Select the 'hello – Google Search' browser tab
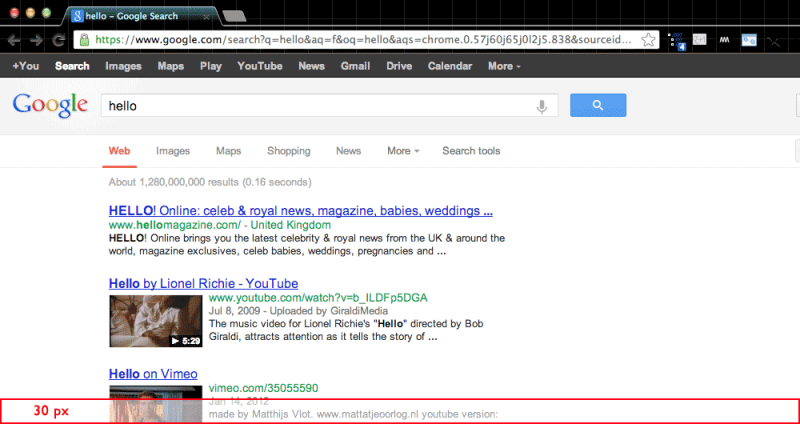The image size is (800, 424). click(142, 16)
